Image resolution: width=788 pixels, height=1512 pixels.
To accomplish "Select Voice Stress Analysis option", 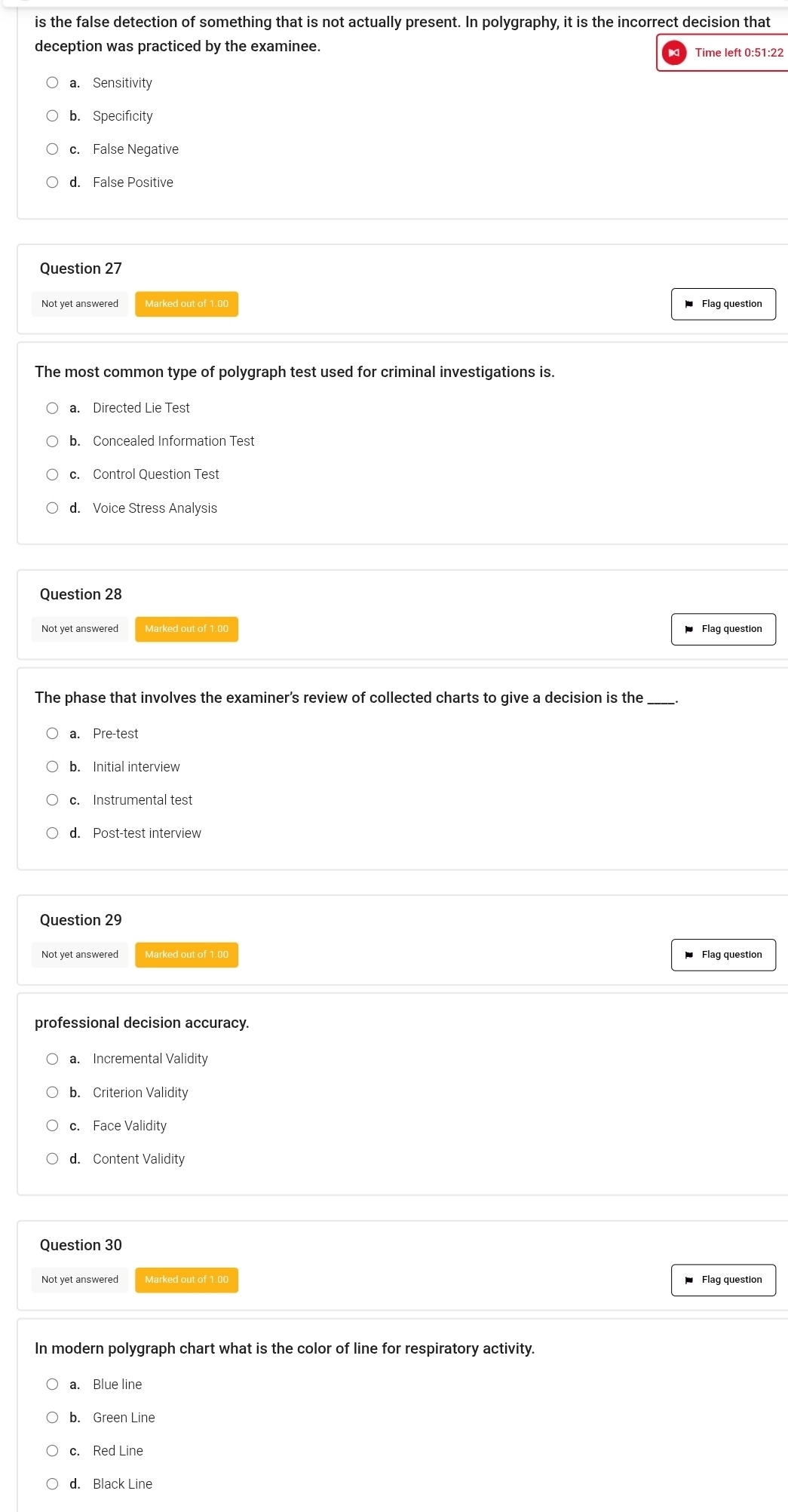I will click(53, 508).
